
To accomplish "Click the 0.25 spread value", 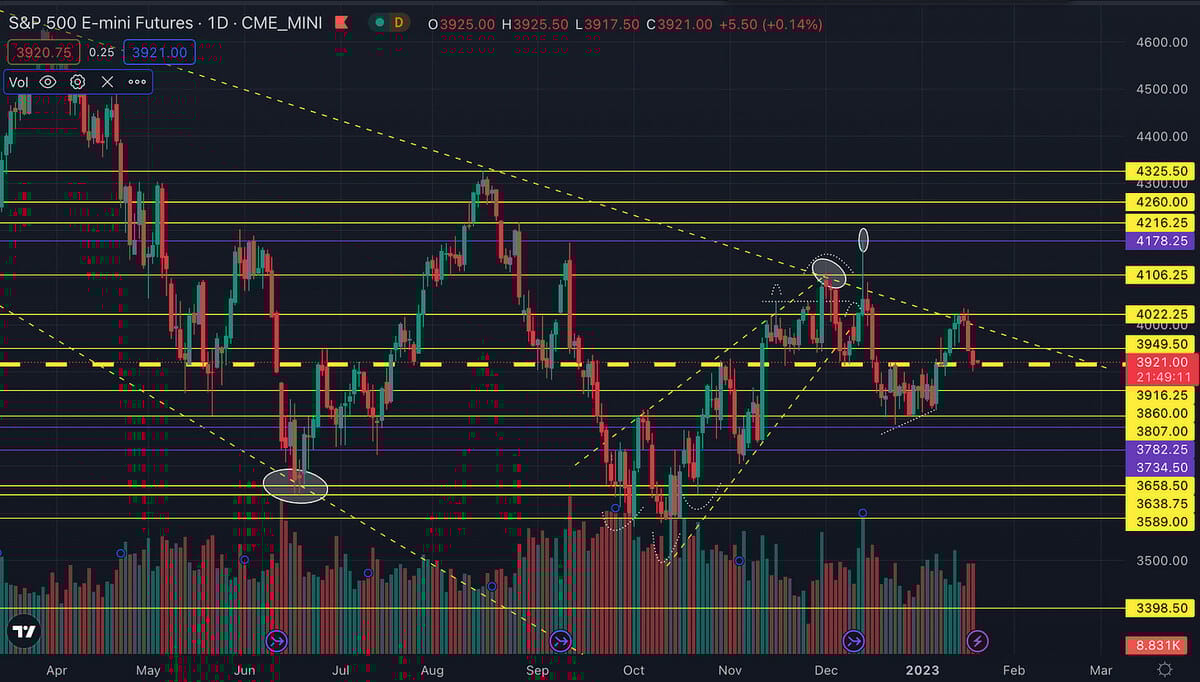I will point(102,52).
